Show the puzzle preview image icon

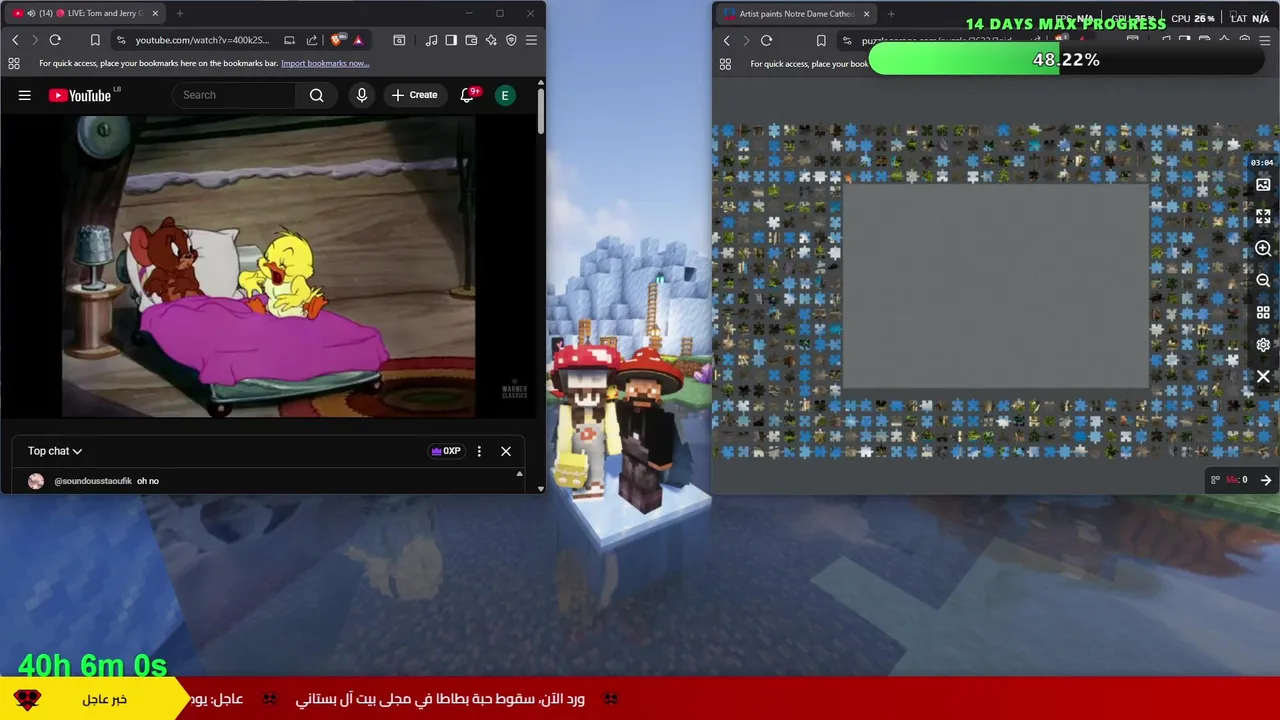click(x=1263, y=184)
